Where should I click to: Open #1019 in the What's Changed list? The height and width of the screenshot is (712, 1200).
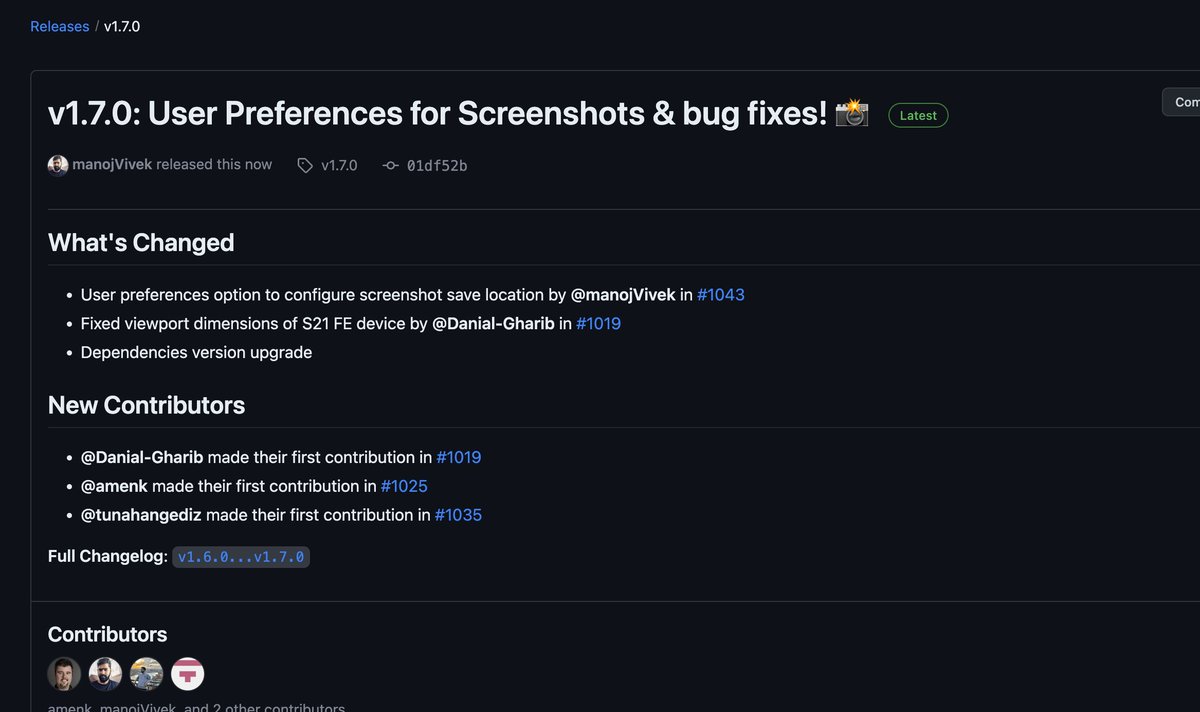598,324
